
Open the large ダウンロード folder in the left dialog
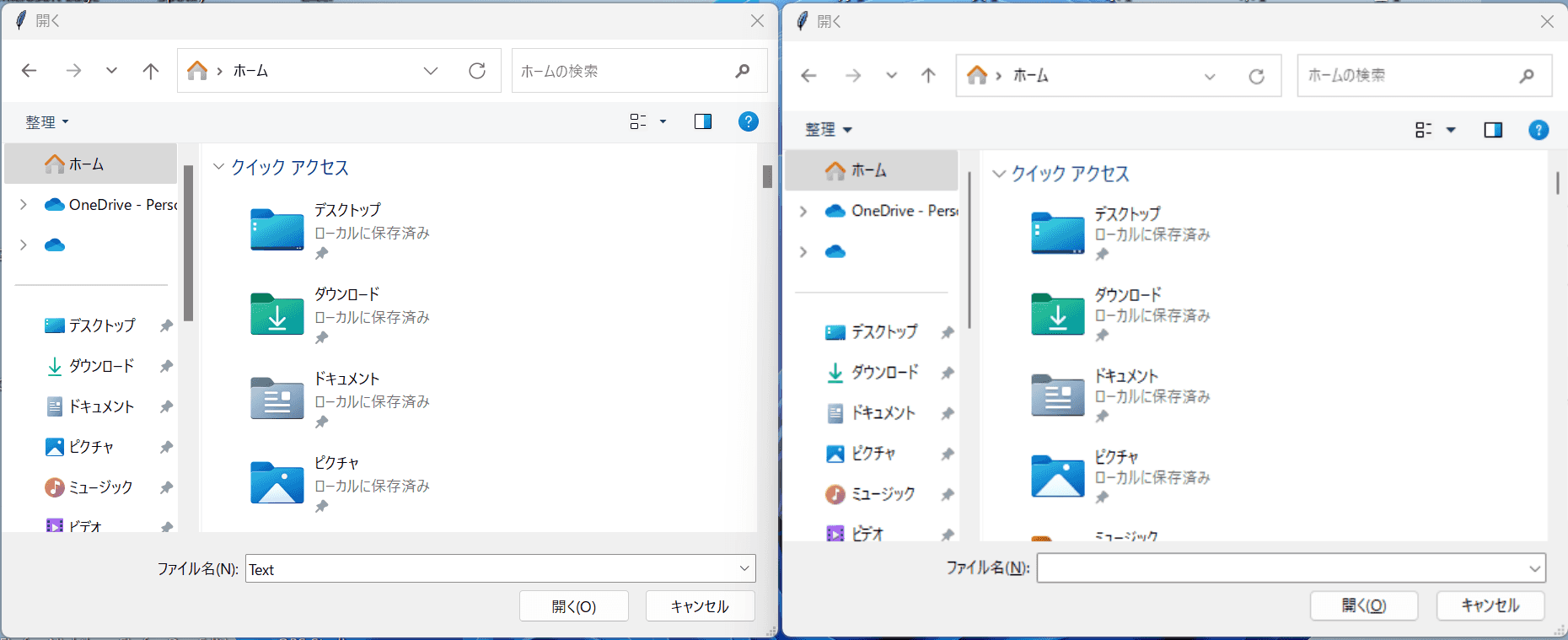[277, 315]
